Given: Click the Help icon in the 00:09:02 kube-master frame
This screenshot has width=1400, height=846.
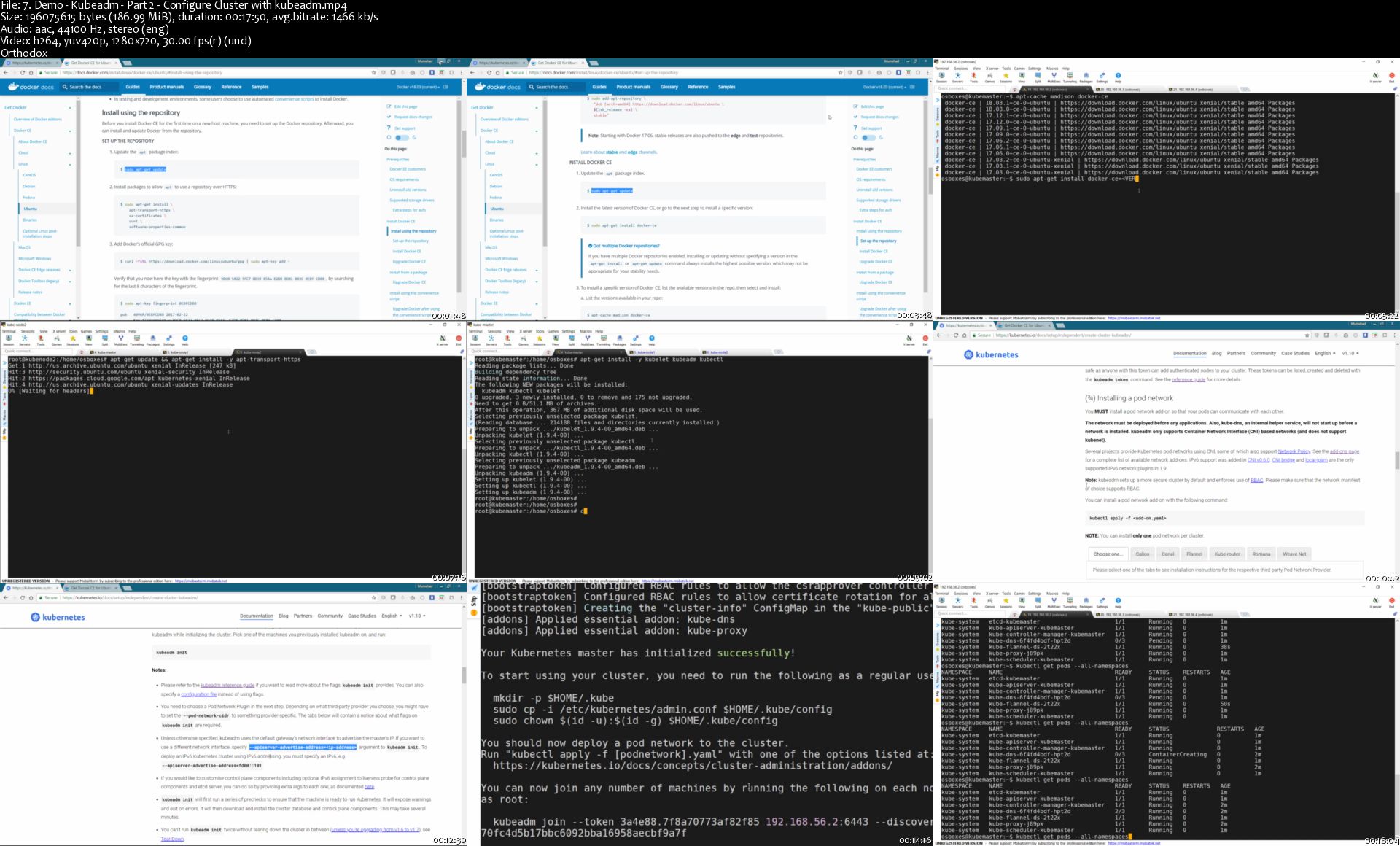Looking at the screenshot, I should [651, 339].
